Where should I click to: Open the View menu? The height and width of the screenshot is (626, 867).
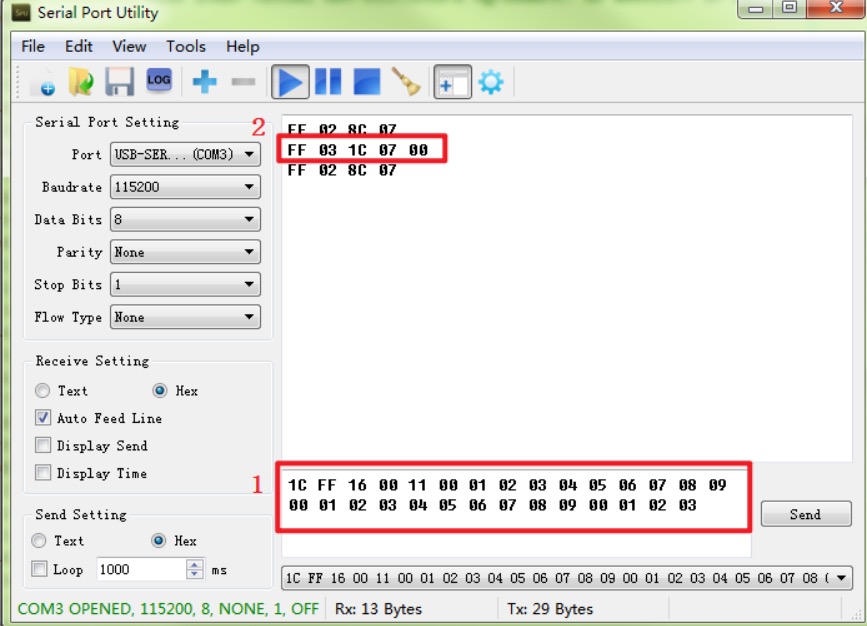point(129,46)
